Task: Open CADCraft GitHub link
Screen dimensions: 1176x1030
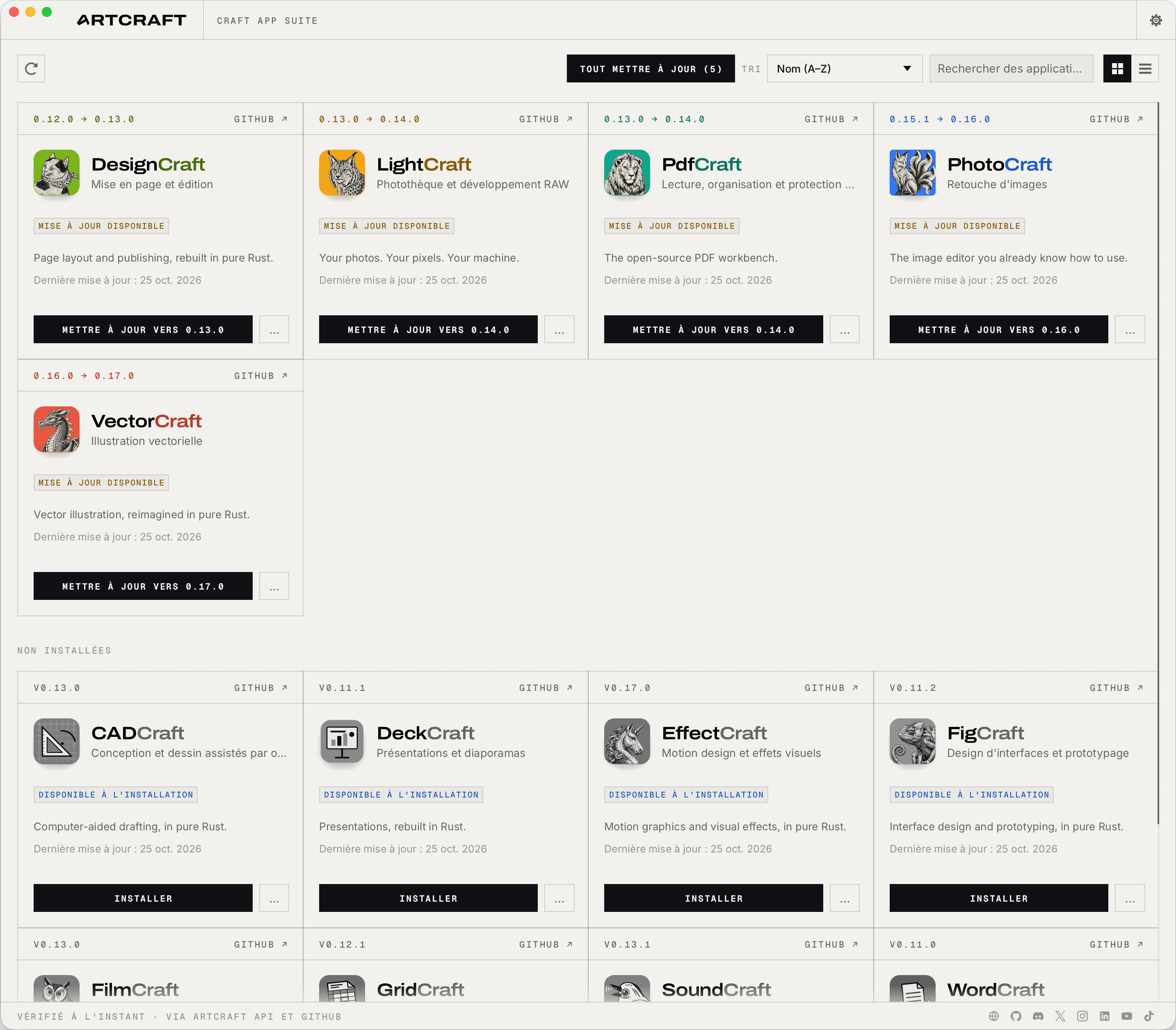Action: click(x=260, y=688)
